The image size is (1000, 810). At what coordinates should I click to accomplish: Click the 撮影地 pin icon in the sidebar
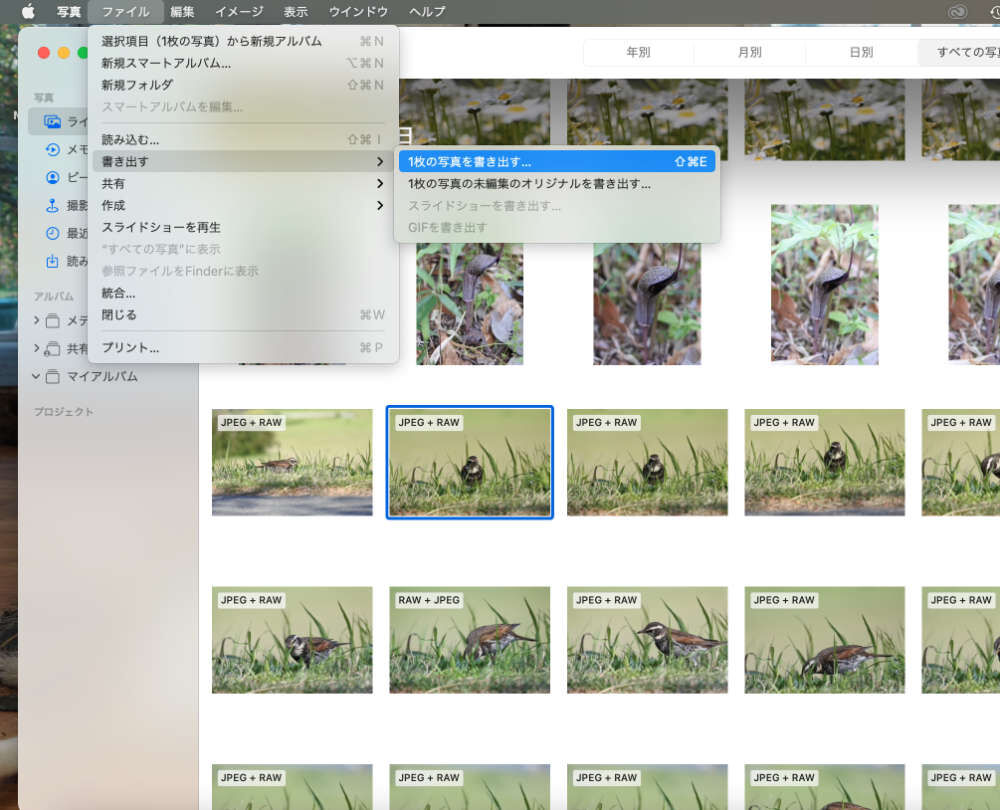(x=50, y=206)
